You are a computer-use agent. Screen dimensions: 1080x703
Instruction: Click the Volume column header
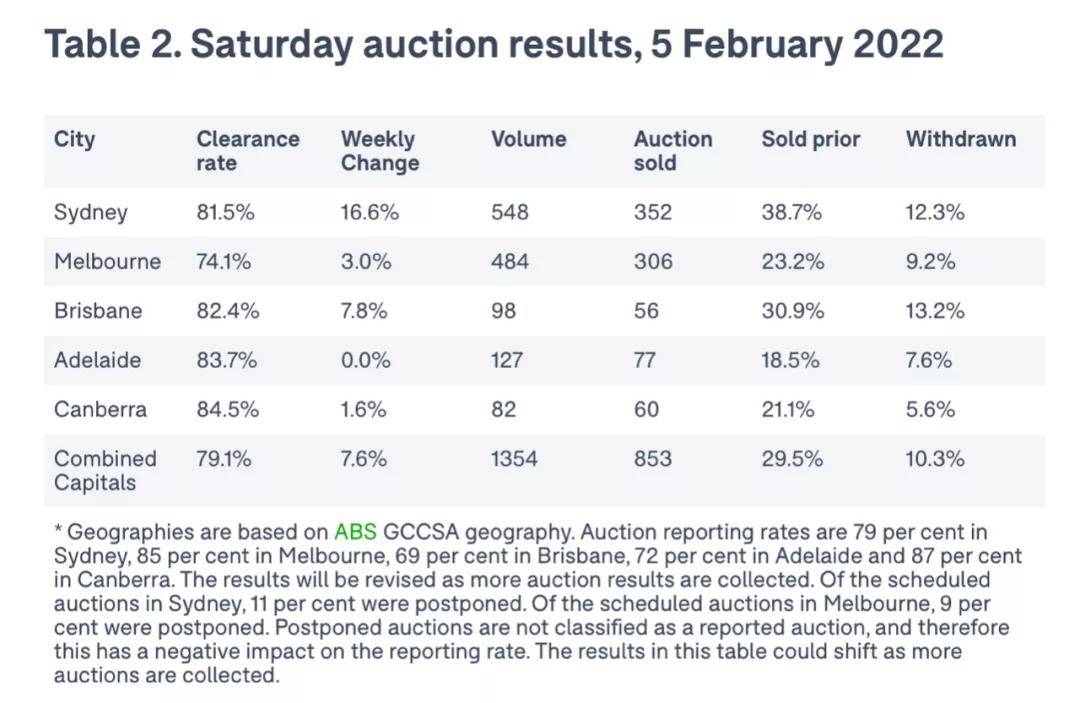pyautogui.click(x=528, y=139)
